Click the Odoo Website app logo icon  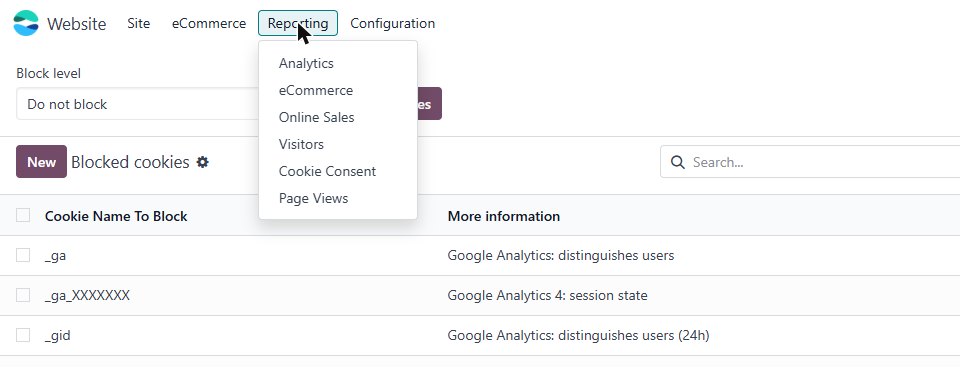point(26,23)
